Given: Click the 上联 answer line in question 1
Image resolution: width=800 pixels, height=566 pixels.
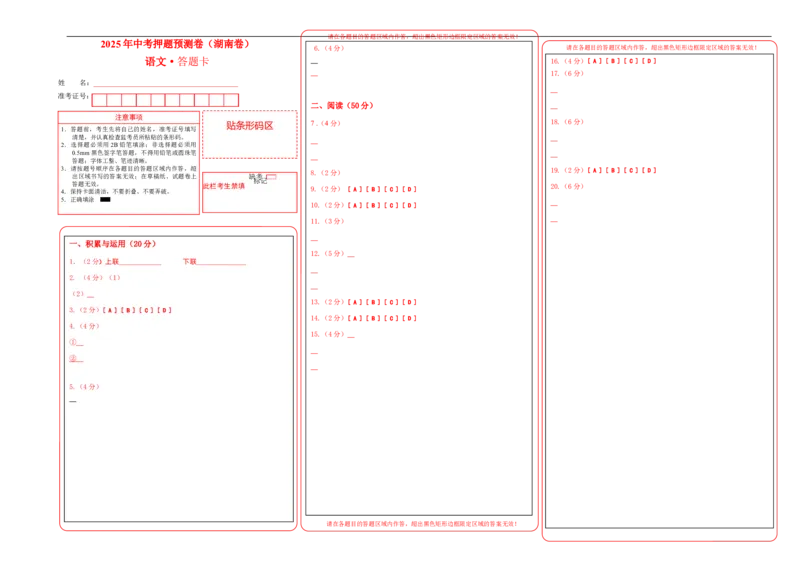Looking at the screenshot, I should click(x=140, y=262).
